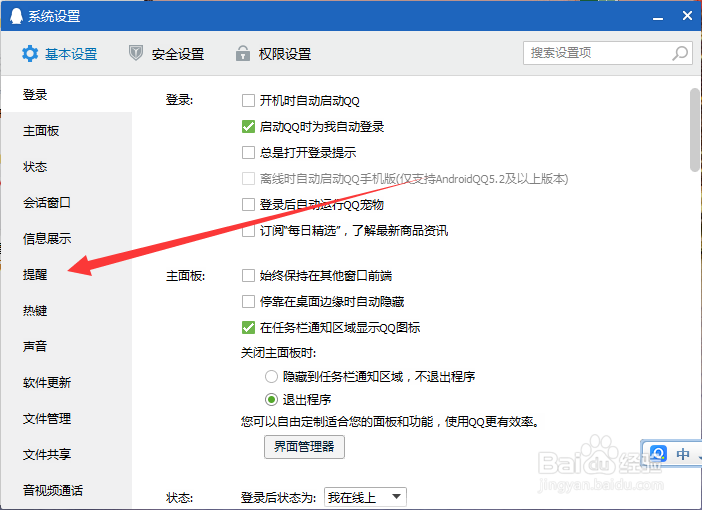Viewport: 702px width, 510px height.
Task: Open 会话窗口 sidebar section
Action: (x=66, y=203)
